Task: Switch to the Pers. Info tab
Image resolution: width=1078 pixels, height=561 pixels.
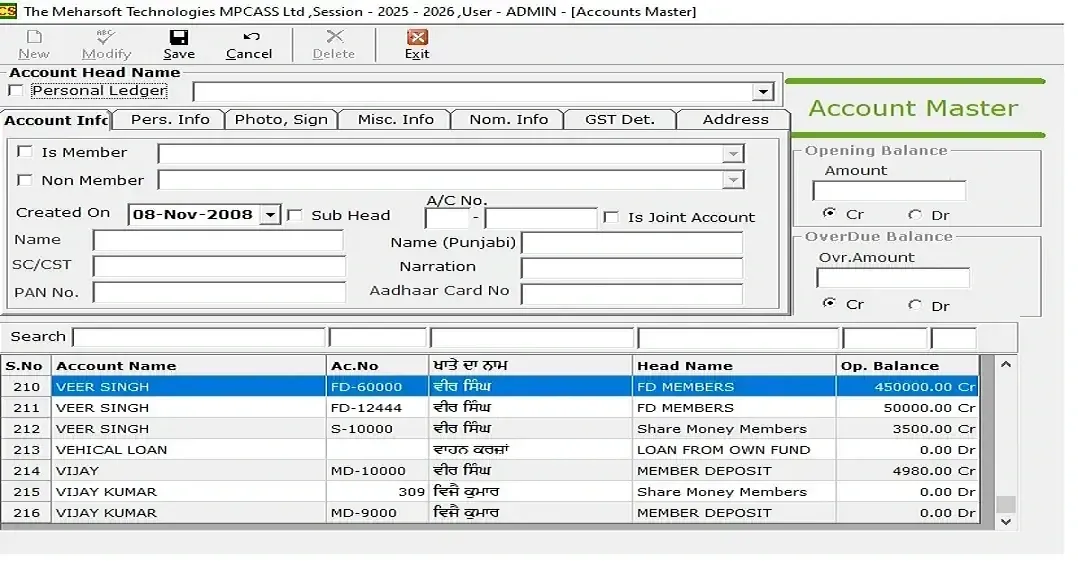Action: click(169, 119)
